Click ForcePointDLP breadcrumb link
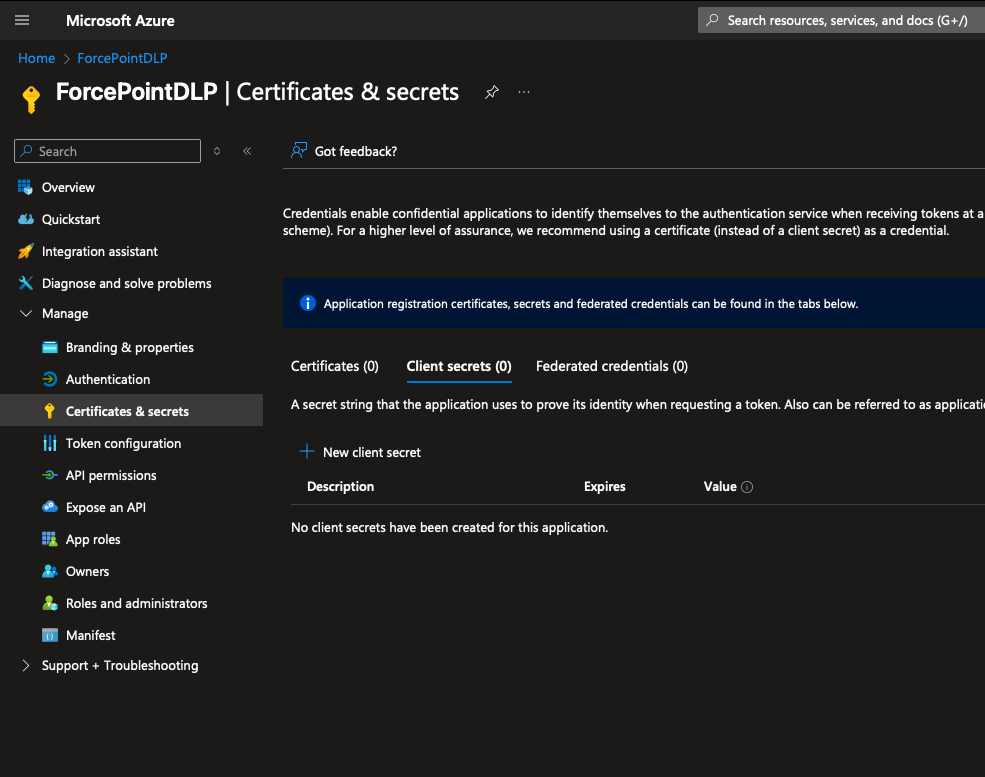This screenshot has height=777, width=985. pyautogui.click(x=122, y=58)
